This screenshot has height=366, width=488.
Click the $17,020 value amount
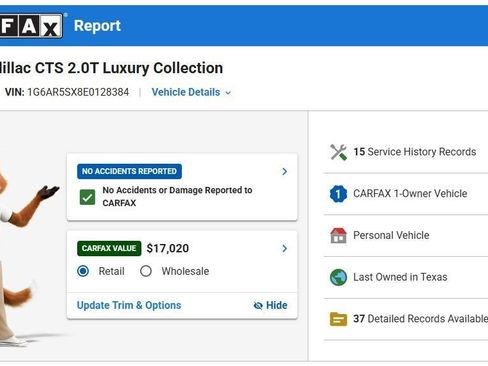coord(168,248)
